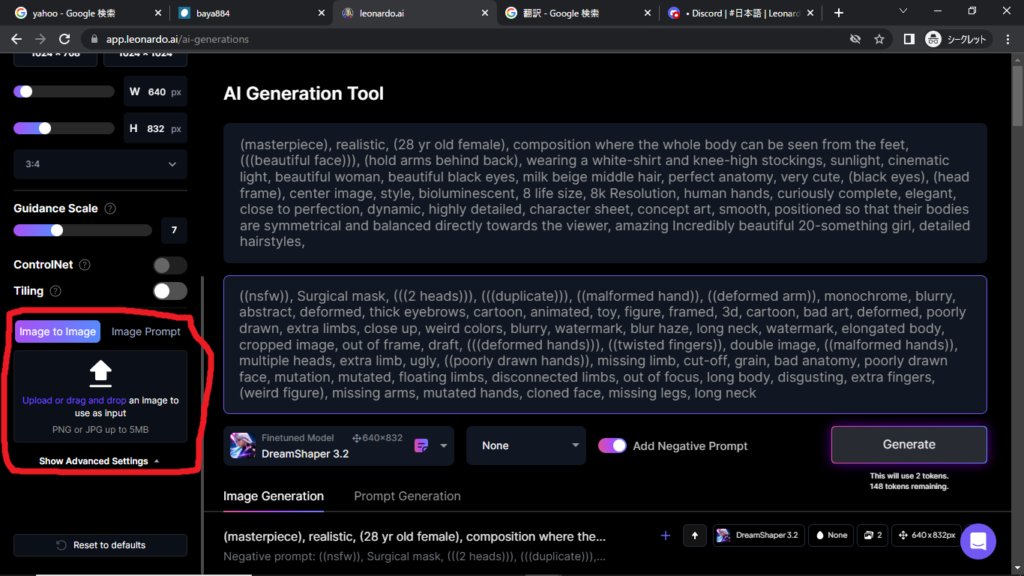Image resolution: width=1024 pixels, height=576 pixels.
Task: Select the Image Prompt tab
Action: pos(146,332)
